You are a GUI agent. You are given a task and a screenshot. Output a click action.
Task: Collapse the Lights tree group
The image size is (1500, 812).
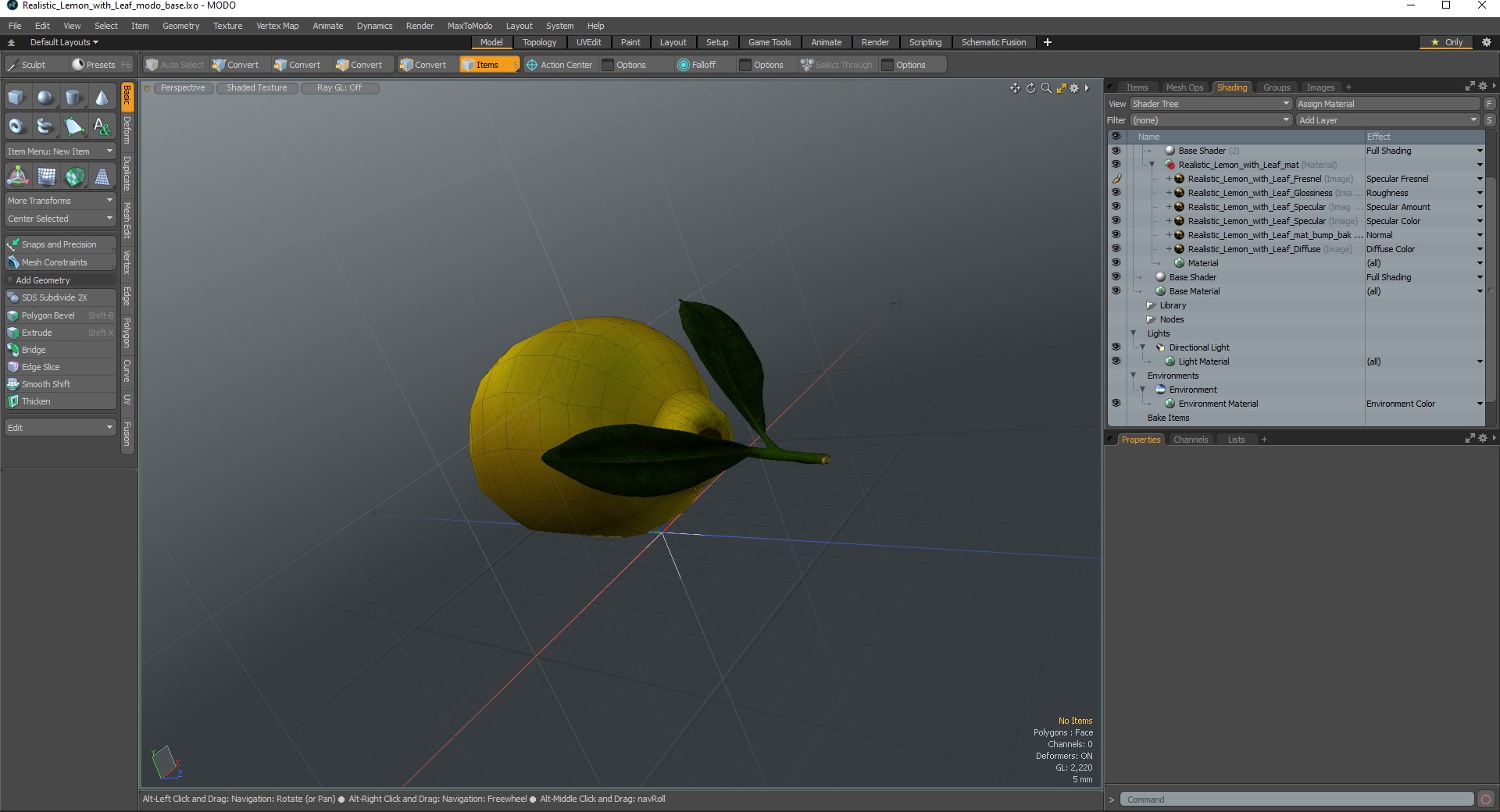(x=1133, y=333)
